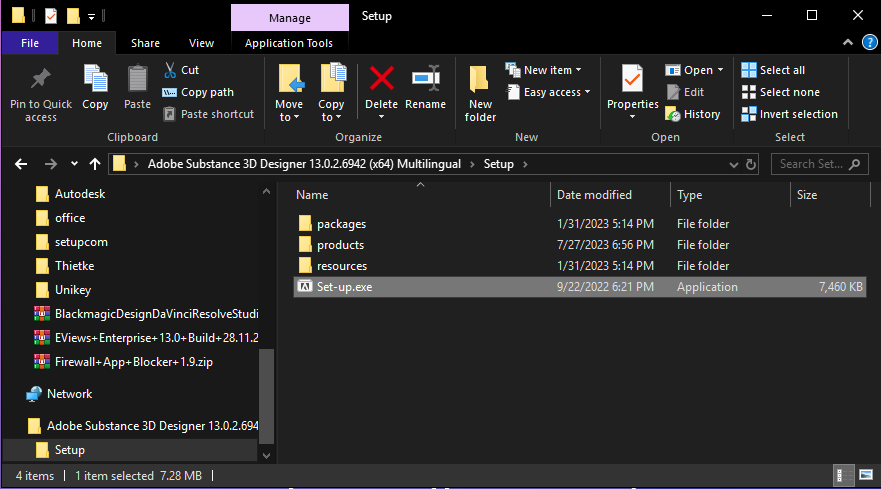Open Explorer help question mark
The width and height of the screenshot is (881, 489).
[869, 43]
